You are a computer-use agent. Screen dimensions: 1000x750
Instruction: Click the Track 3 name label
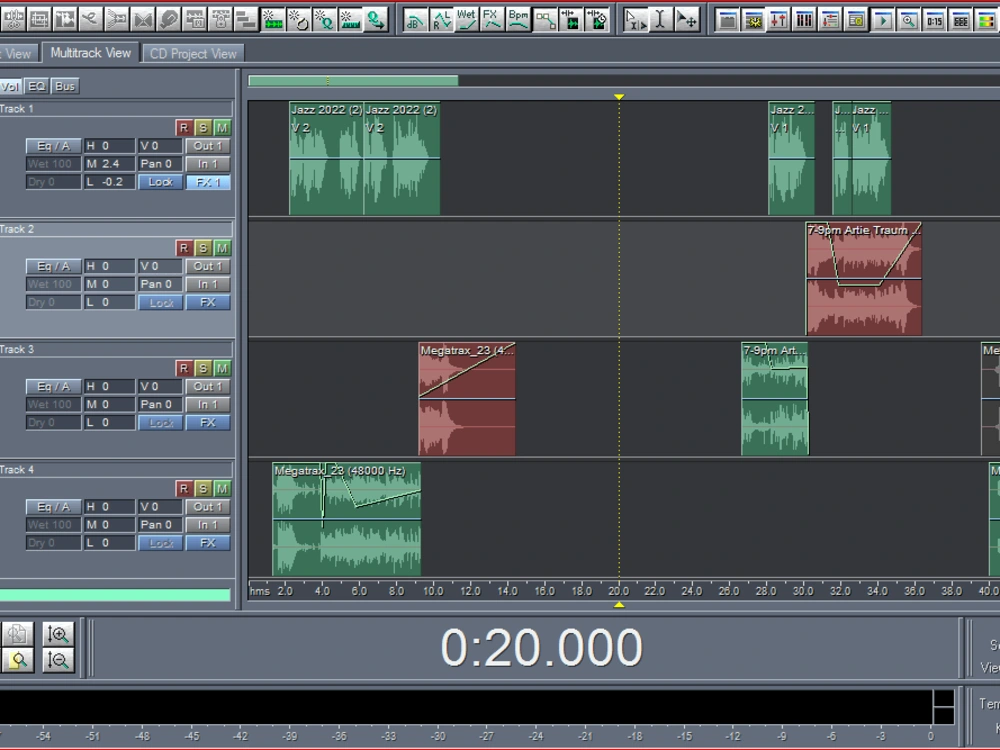coord(17,349)
